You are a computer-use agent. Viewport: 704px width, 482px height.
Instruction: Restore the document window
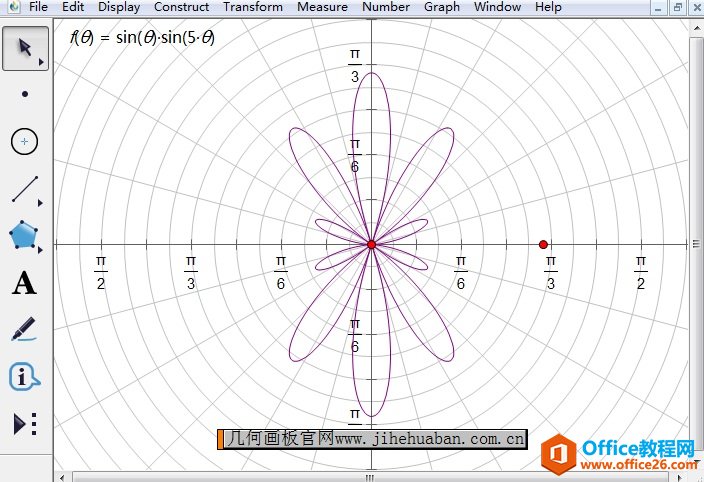[x=678, y=7]
